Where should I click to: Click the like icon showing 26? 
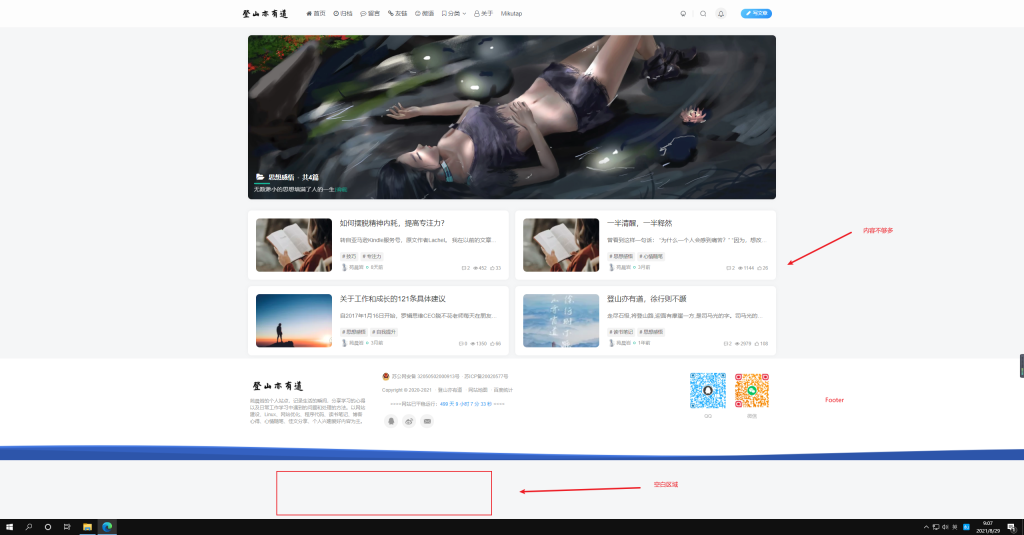760,268
